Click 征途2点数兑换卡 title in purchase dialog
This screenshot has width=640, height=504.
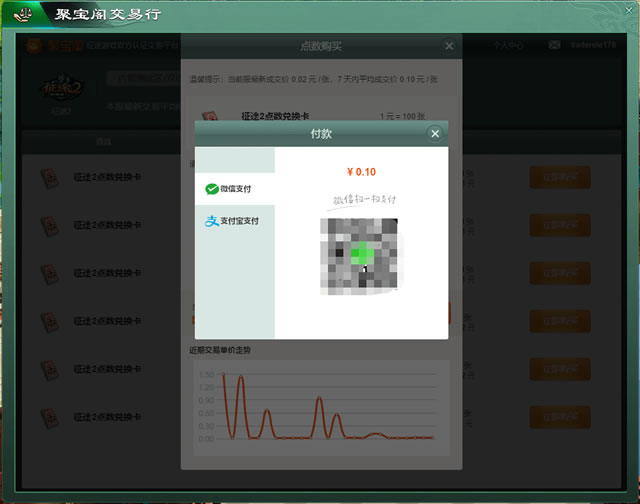275,116
